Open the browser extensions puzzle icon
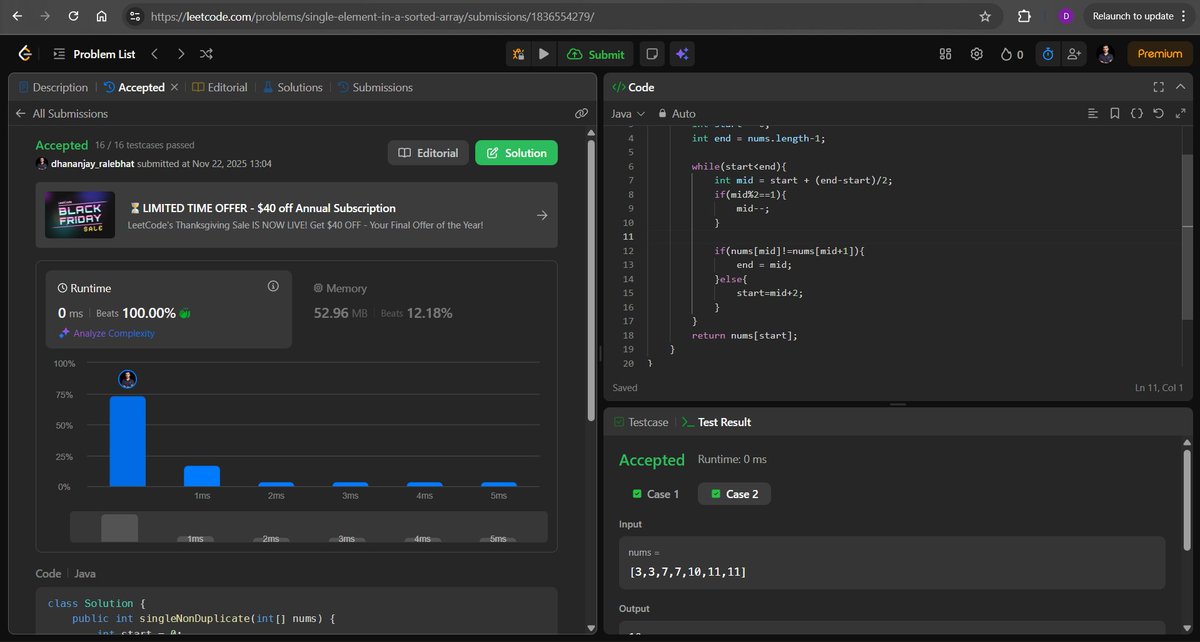 [x=1024, y=16]
